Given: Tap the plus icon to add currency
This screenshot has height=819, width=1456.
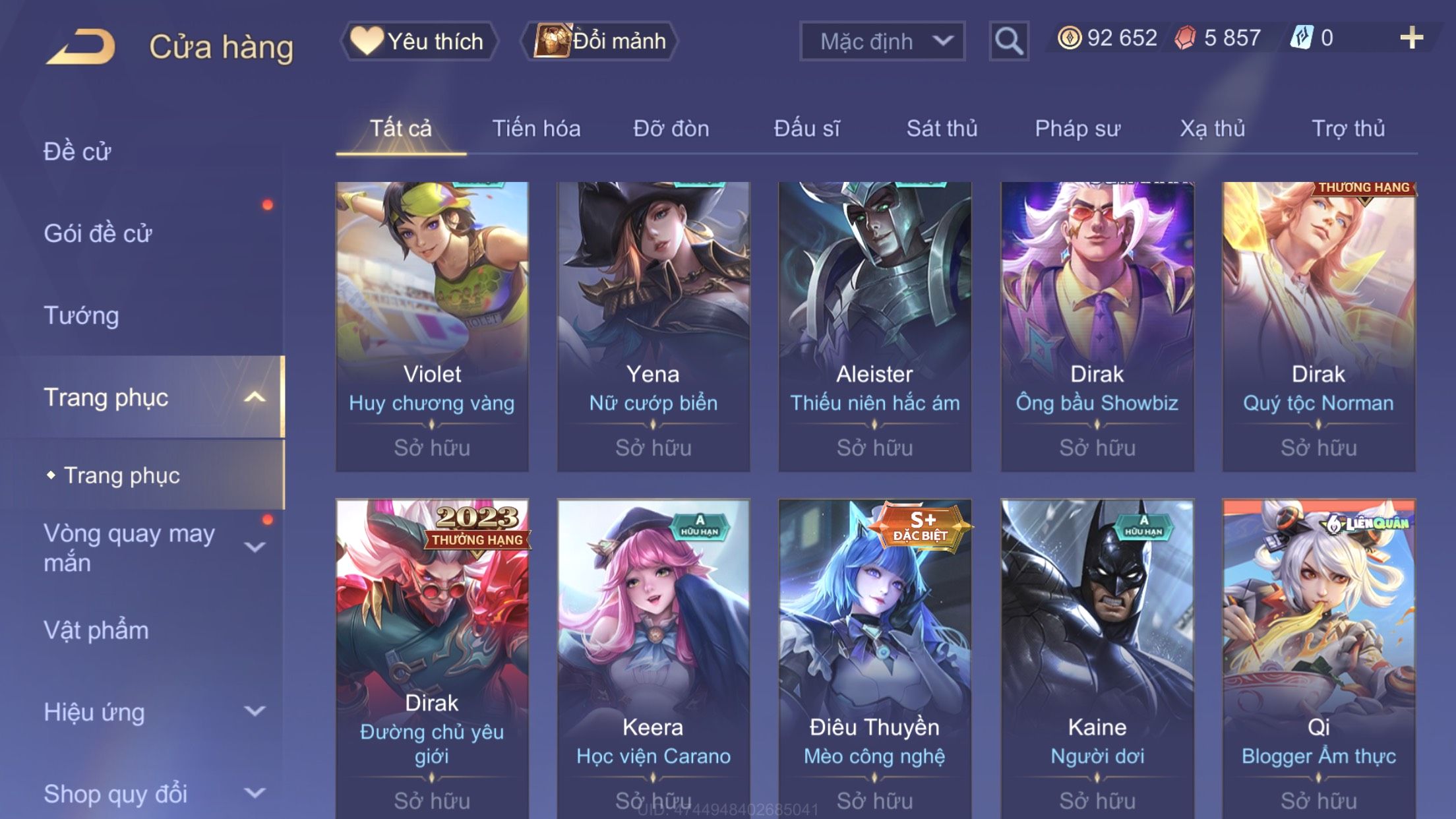Looking at the screenshot, I should tap(1411, 38).
